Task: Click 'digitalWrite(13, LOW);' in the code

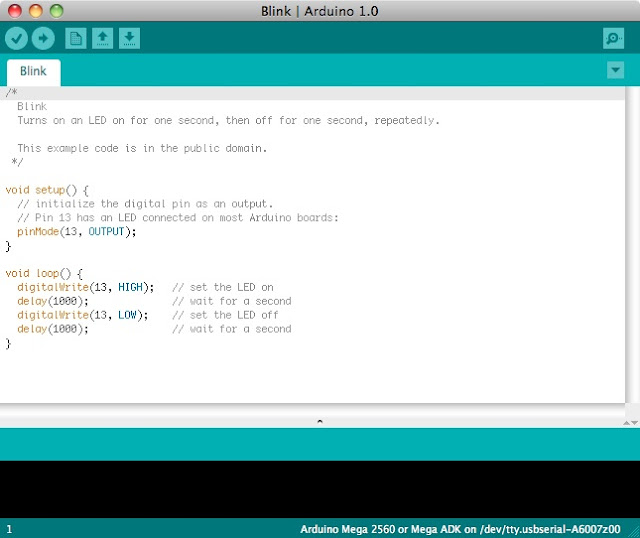Action: pyautogui.click(x=83, y=315)
